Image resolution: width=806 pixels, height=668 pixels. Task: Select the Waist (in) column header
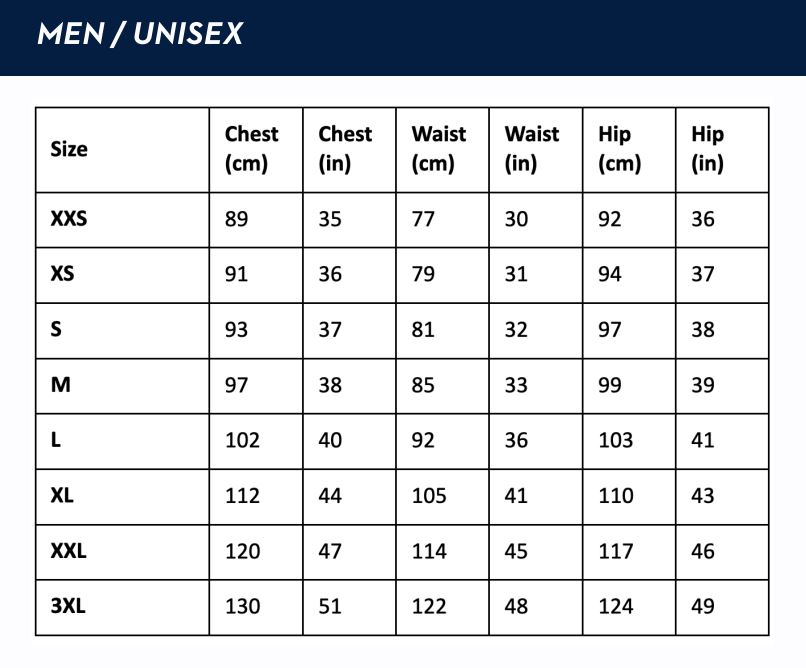coord(532,149)
